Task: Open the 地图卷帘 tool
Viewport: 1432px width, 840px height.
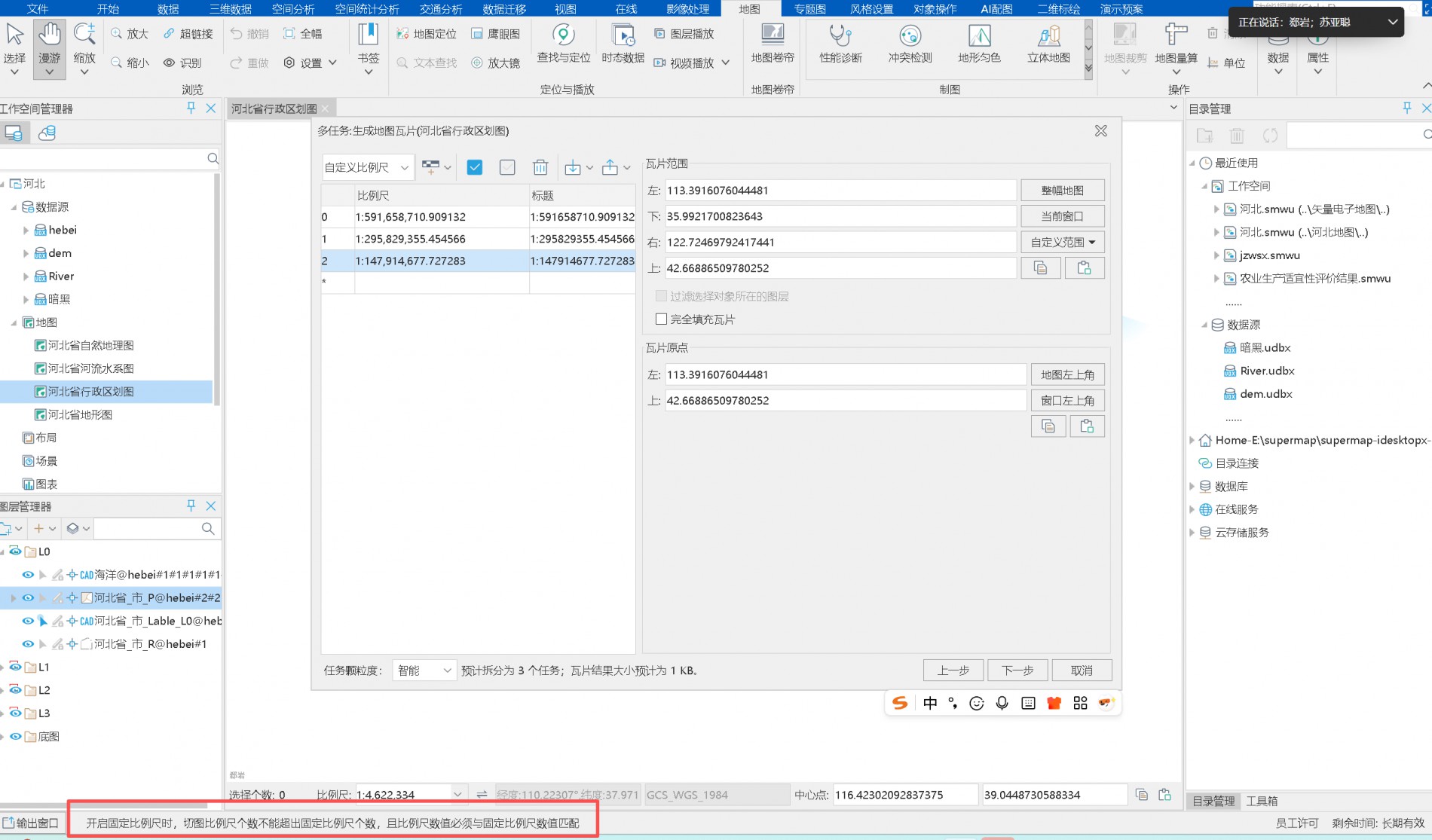Action: pyautogui.click(x=773, y=36)
